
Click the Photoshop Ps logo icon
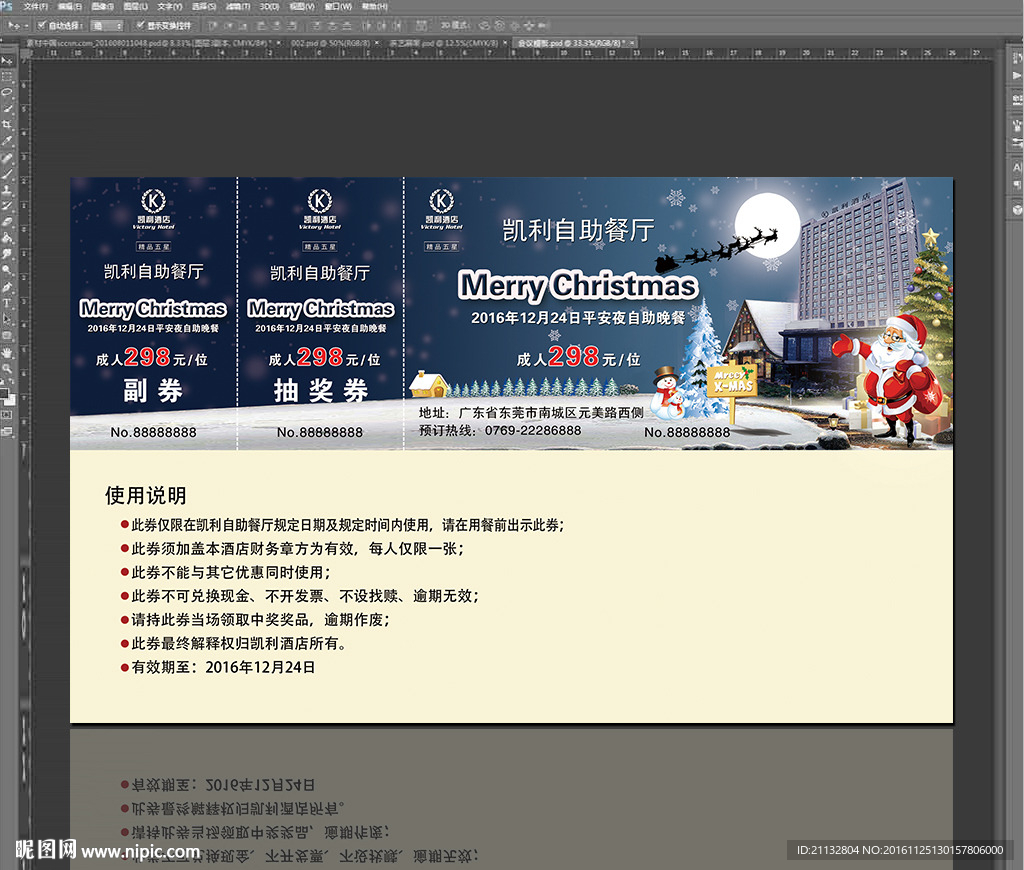[x=7, y=6]
